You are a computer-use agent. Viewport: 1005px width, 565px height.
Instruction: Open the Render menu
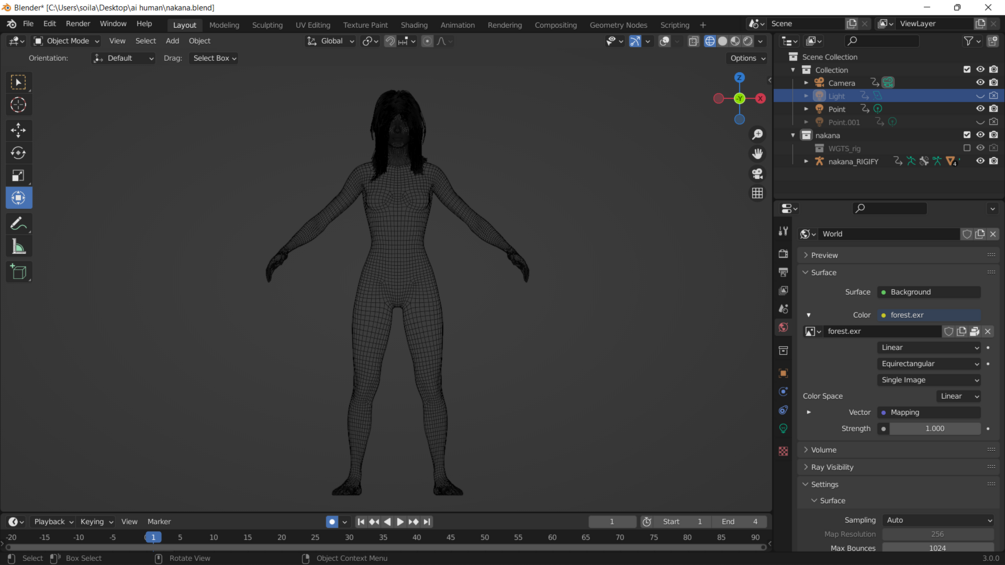(78, 24)
